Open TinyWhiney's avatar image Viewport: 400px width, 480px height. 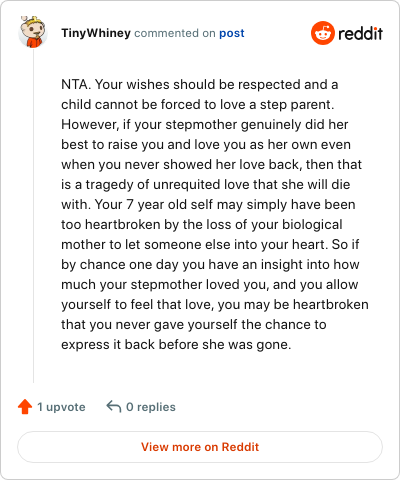coord(33,32)
